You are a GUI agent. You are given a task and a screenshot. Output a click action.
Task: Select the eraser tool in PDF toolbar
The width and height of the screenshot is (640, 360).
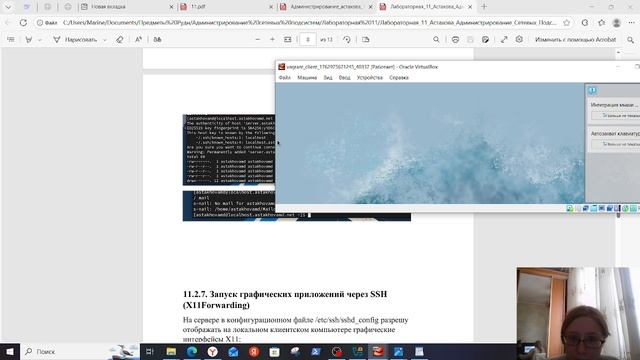click(x=120, y=40)
